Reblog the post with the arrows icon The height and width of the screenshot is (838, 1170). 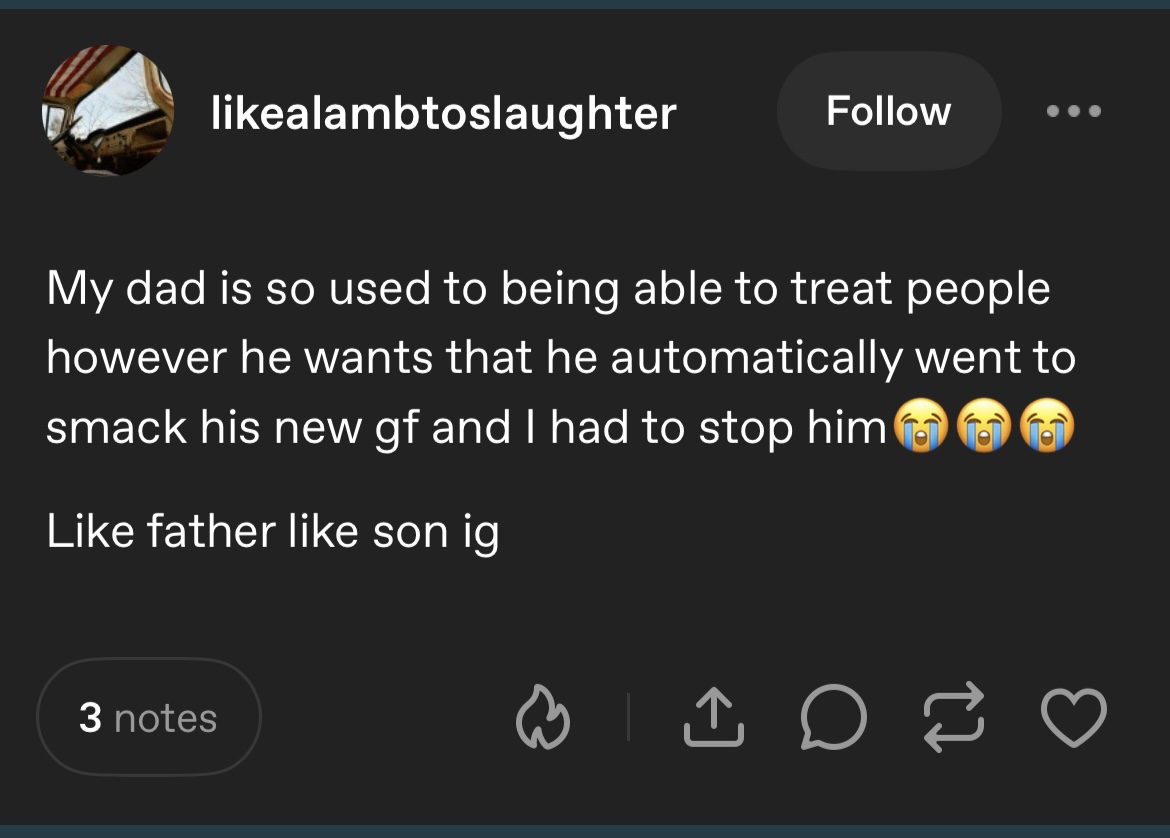point(954,717)
